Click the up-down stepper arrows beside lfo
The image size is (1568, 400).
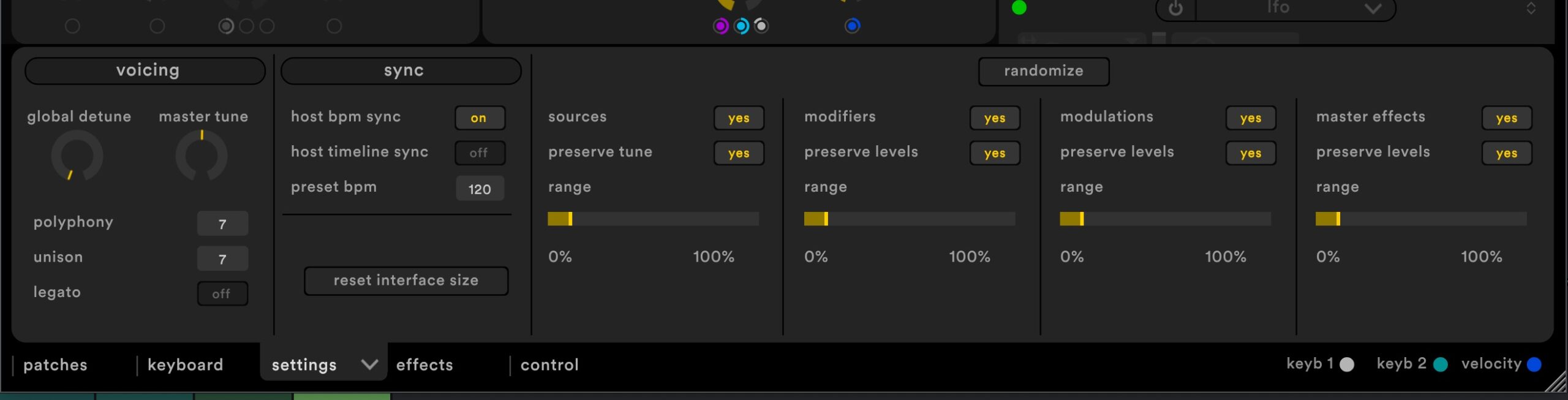[1531, 9]
